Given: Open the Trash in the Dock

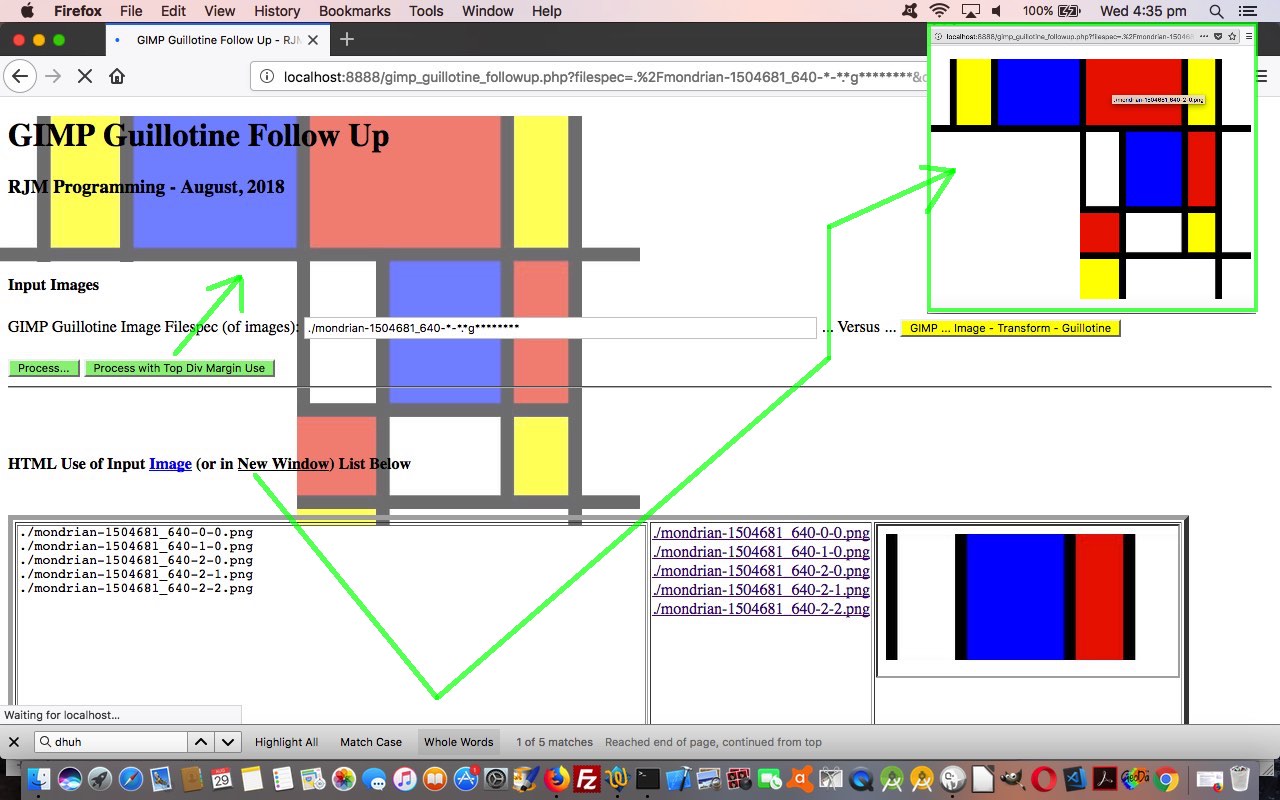Looking at the screenshot, I should click(x=1240, y=779).
